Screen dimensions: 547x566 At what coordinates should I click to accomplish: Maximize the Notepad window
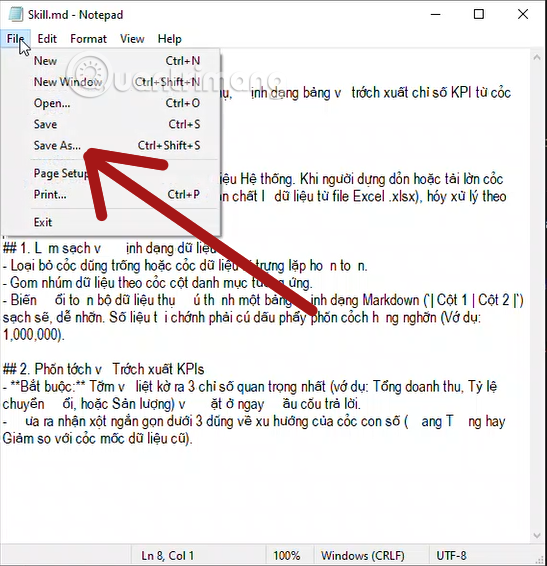click(479, 14)
